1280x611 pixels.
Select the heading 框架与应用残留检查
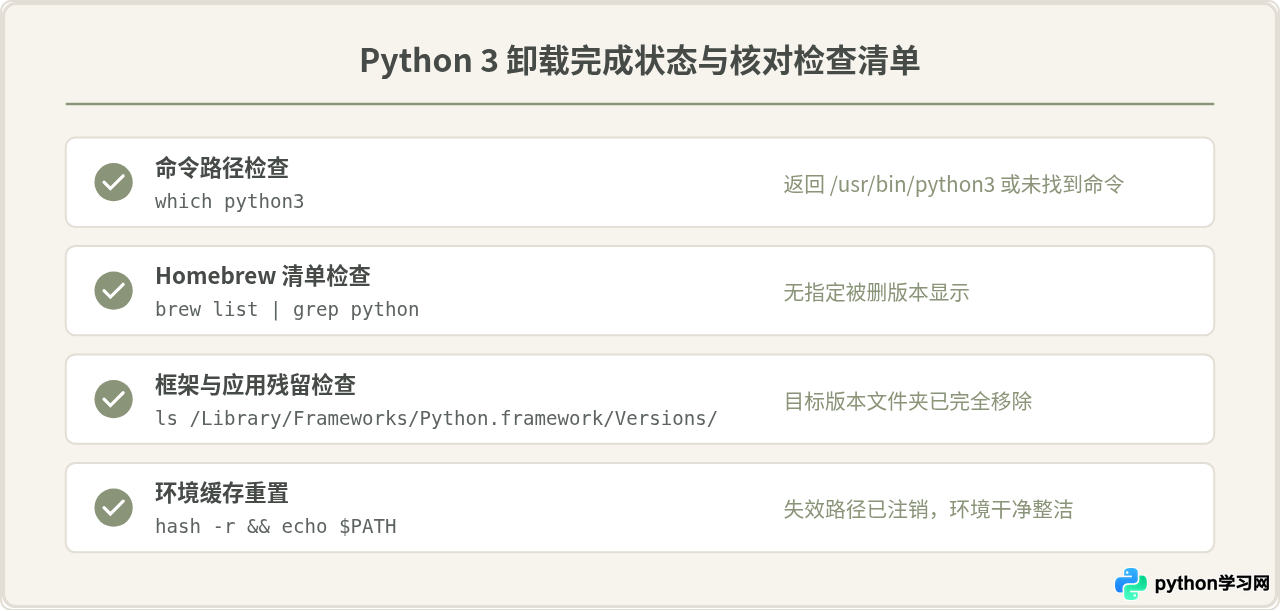(255, 384)
